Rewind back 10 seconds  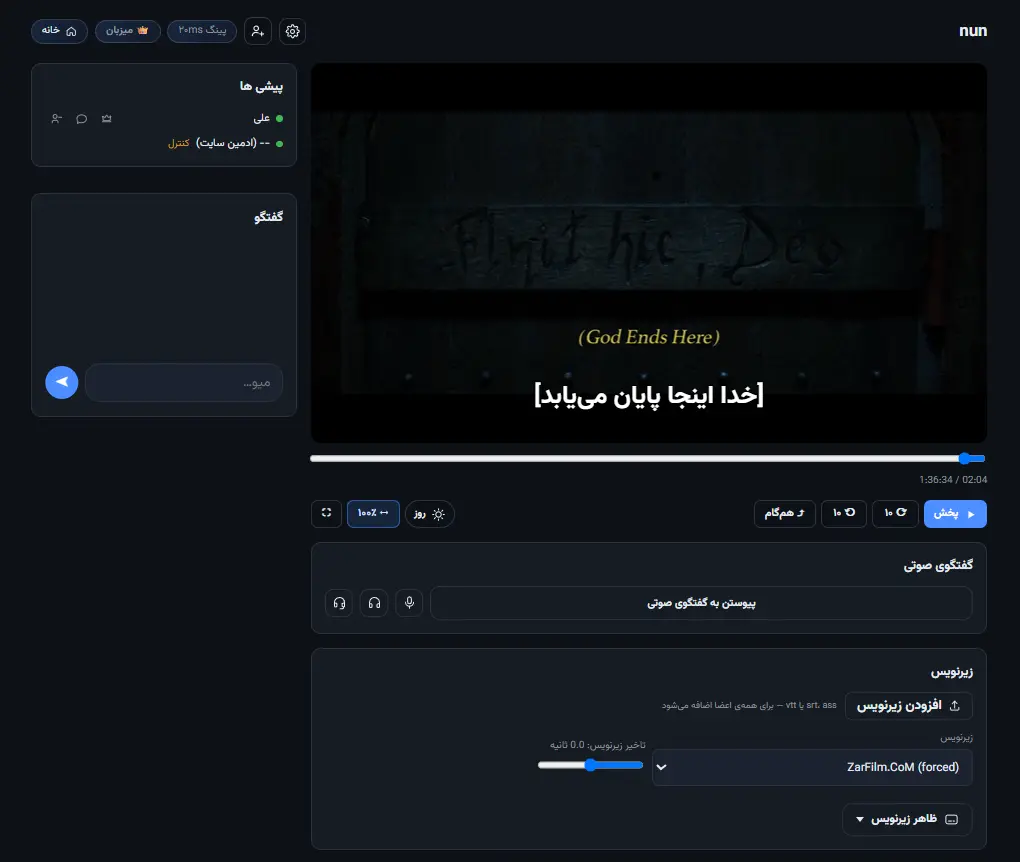[x=844, y=514]
